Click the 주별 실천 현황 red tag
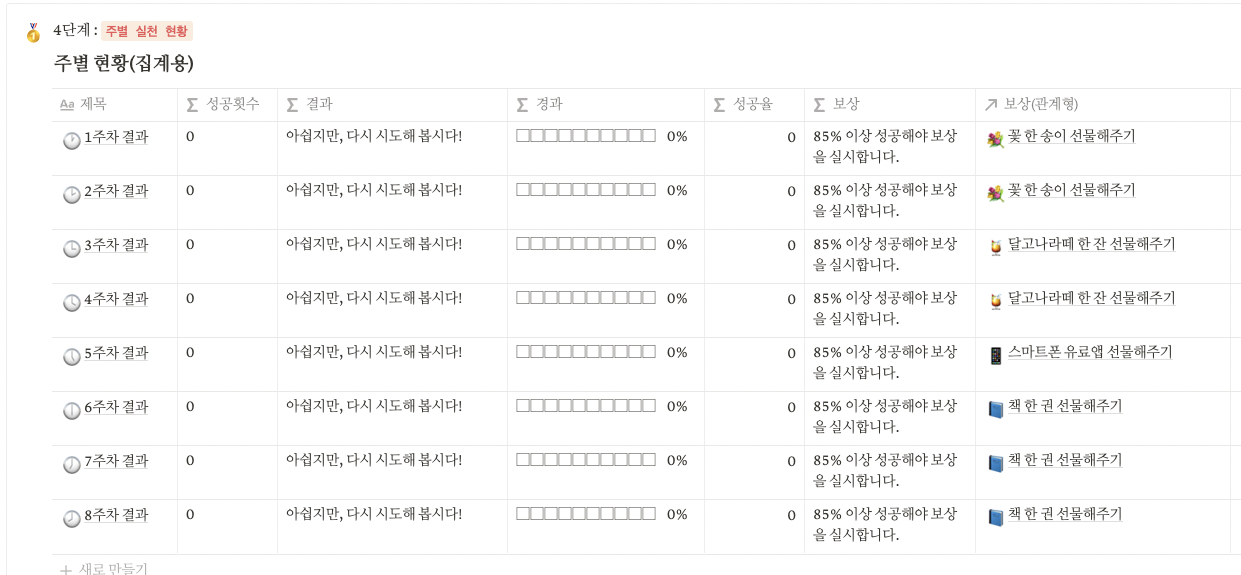Viewport: 1241px width, 575px height. click(146, 32)
